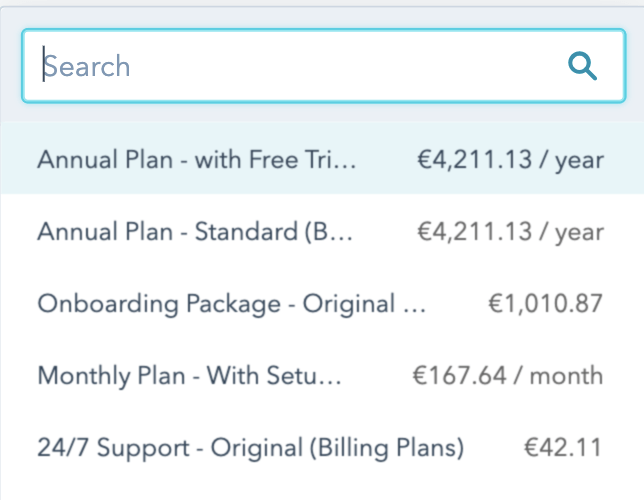Select Annual Plan - with Free Trial option

pyautogui.click(x=196, y=160)
